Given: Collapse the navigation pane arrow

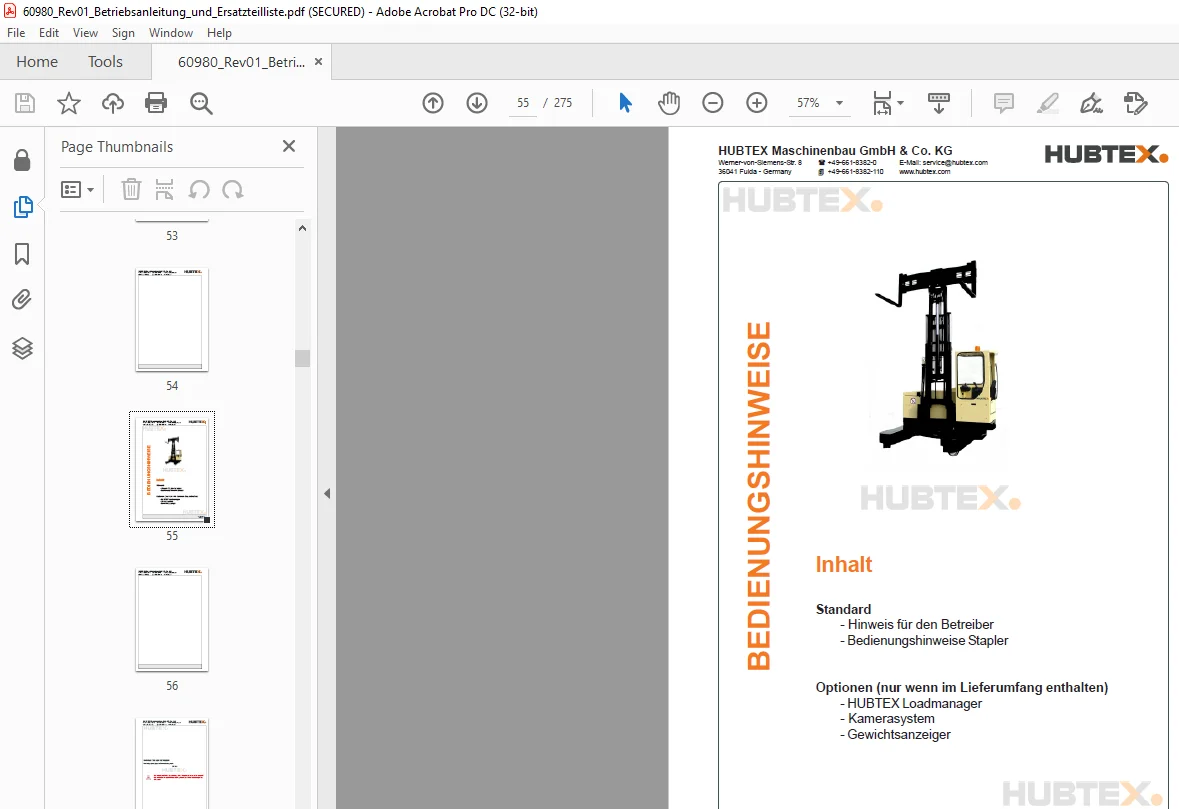Looking at the screenshot, I should [327, 493].
